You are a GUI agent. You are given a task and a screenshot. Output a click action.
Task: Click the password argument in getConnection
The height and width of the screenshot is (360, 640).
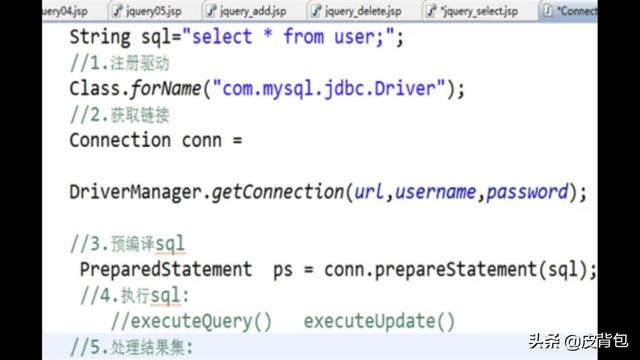click(527, 193)
